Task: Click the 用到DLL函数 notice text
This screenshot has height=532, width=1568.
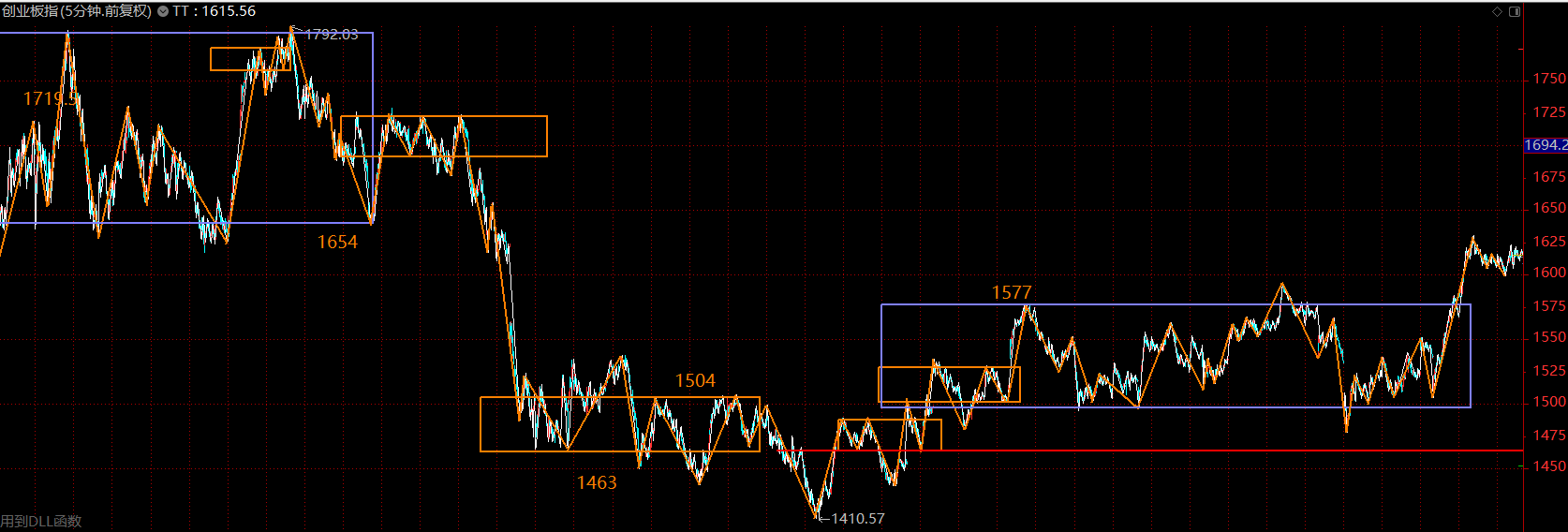Action: tap(41, 521)
